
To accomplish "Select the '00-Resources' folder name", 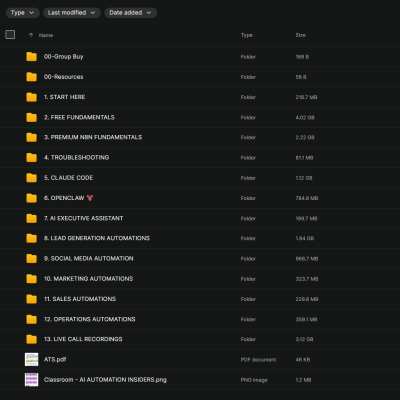I will [x=64, y=77].
